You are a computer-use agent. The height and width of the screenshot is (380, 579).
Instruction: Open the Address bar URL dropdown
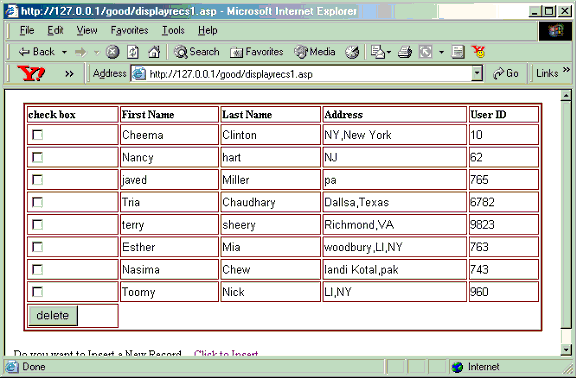(x=477, y=73)
